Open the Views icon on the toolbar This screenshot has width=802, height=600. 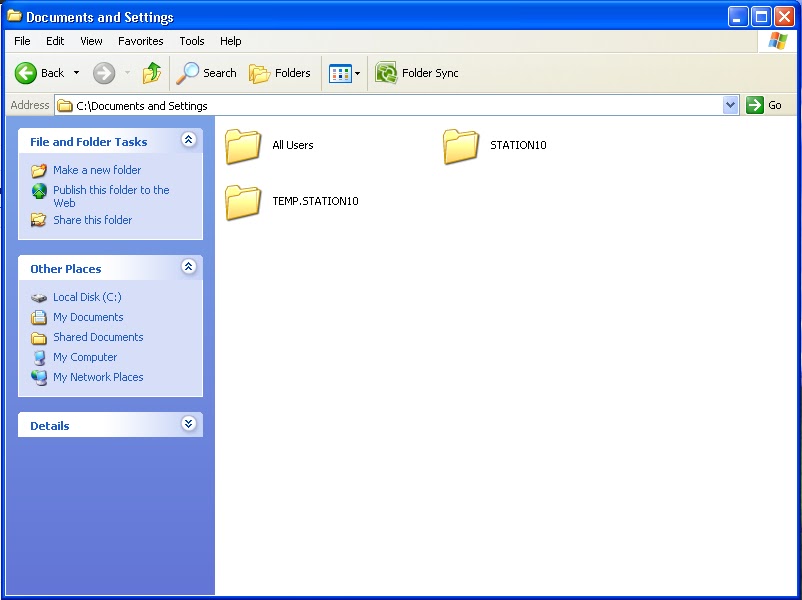[343, 73]
